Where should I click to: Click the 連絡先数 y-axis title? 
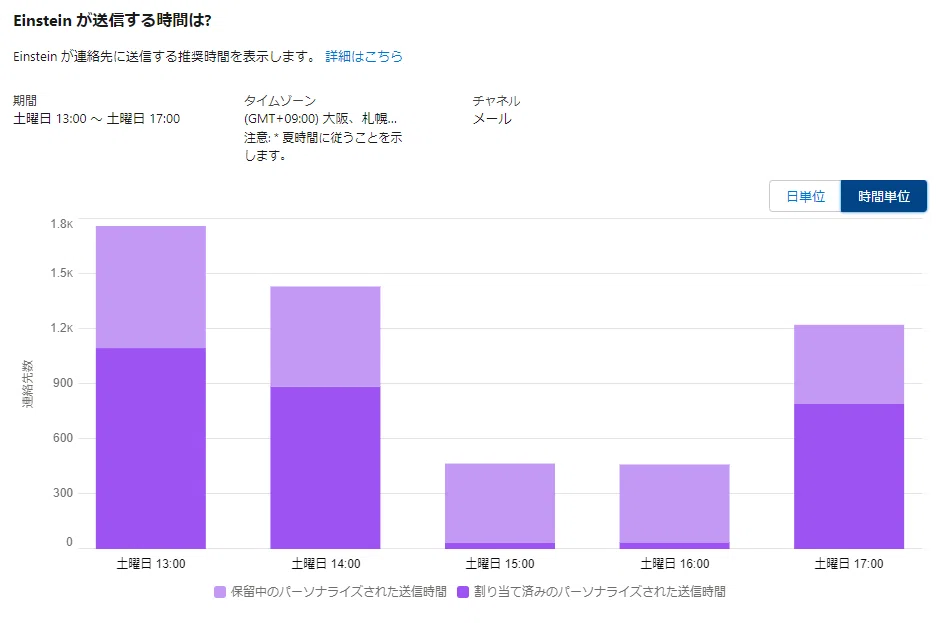point(28,384)
